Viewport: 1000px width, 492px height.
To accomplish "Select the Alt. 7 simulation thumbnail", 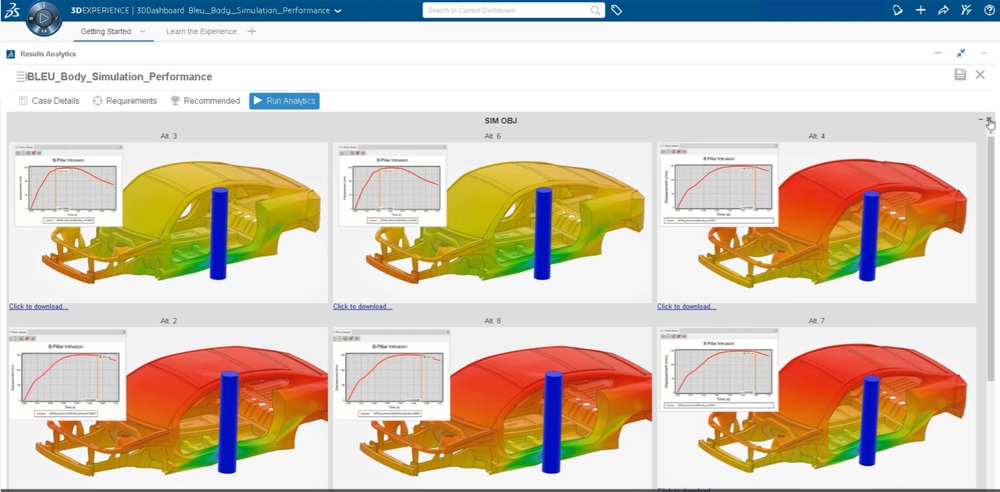I will pos(816,407).
